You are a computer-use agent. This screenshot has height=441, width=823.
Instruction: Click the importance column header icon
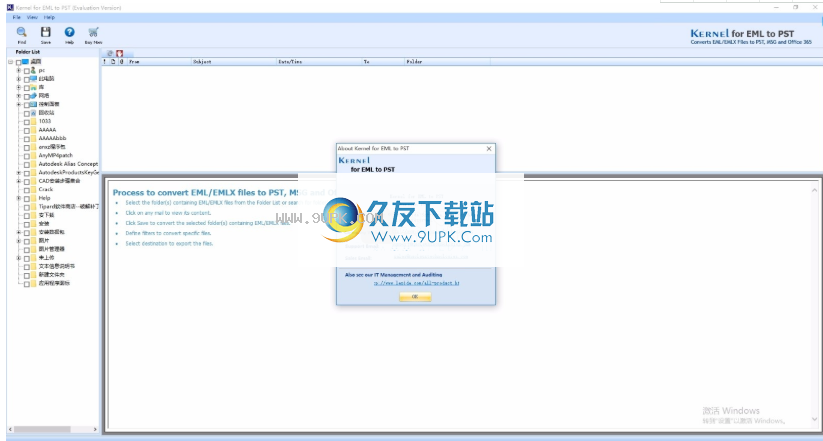coord(104,61)
